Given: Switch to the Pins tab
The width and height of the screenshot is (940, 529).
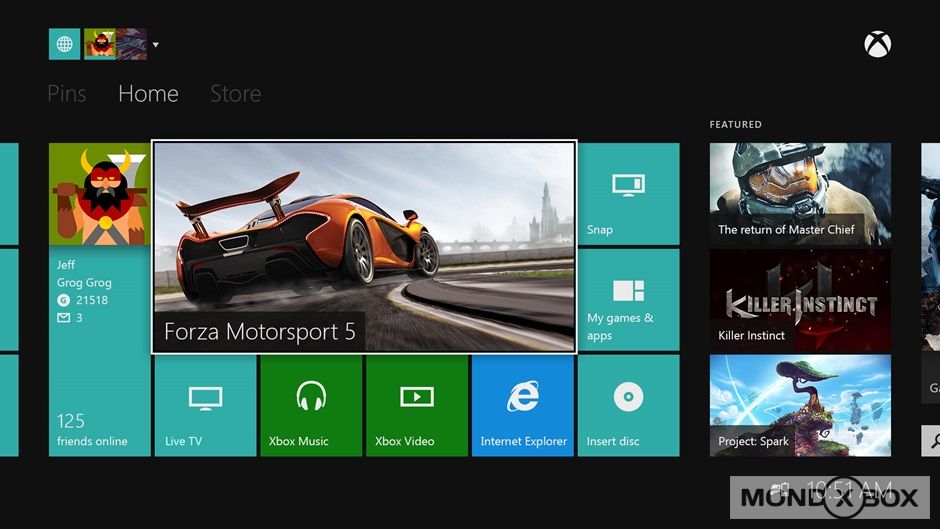Looking at the screenshot, I should [x=67, y=94].
